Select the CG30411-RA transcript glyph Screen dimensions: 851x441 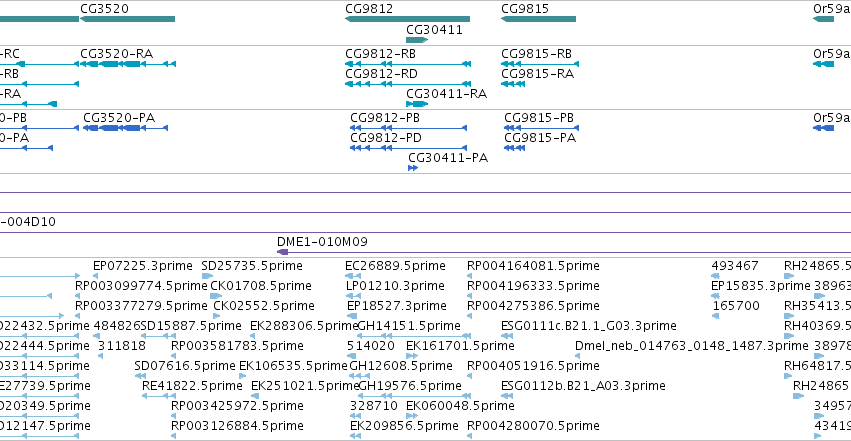click(417, 104)
